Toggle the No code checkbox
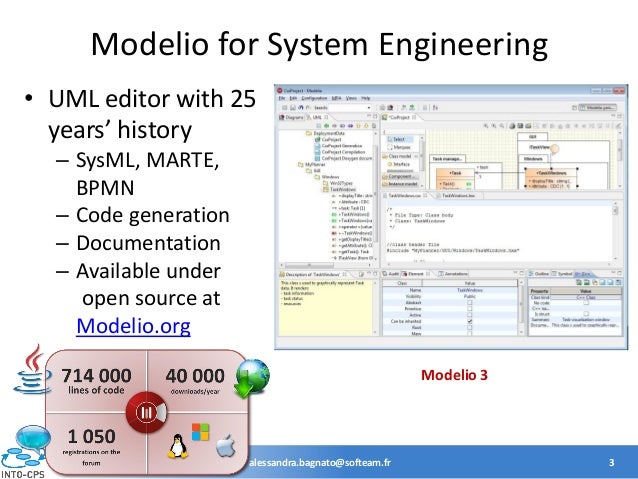The height and width of the screenshot is (479, 638). pos(586,303)
